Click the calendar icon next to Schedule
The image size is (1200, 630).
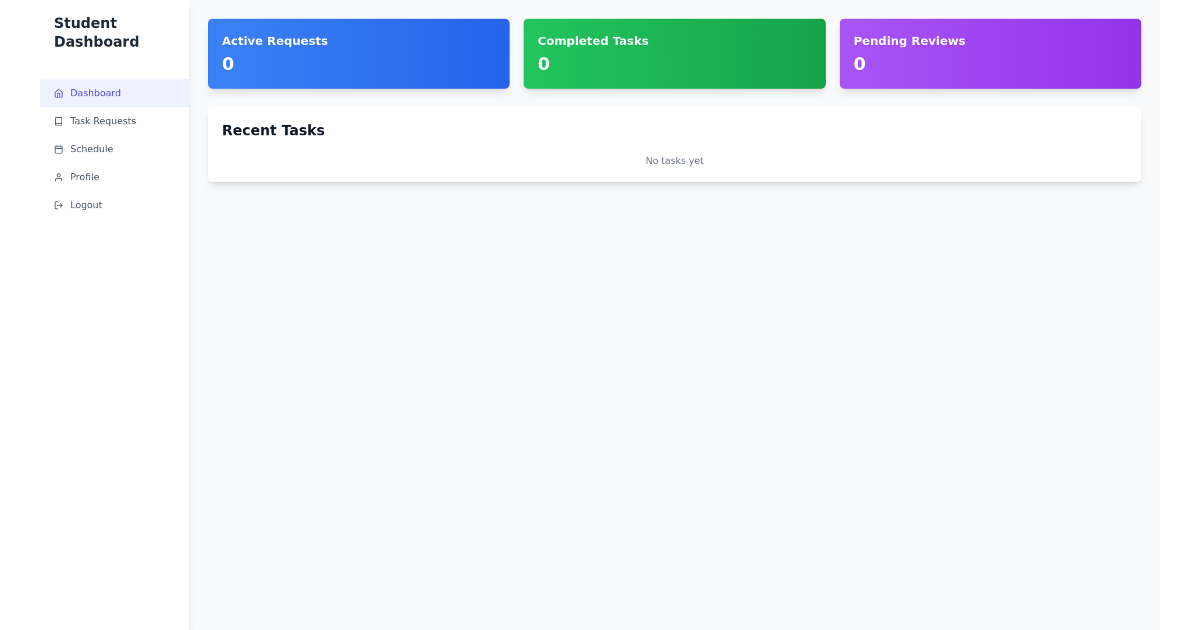coord(58,148)
